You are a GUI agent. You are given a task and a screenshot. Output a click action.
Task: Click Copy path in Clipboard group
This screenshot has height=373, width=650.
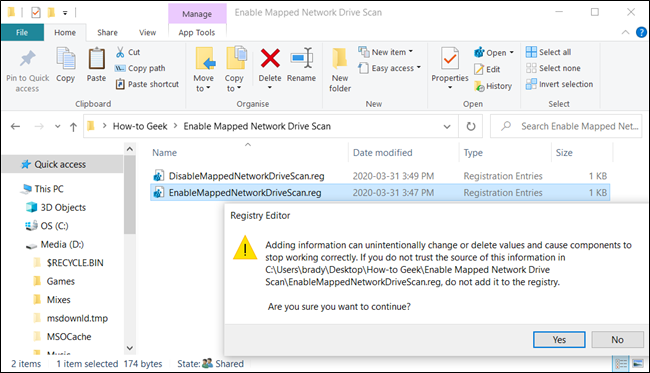pyautogui.click(x=140, y=68)
